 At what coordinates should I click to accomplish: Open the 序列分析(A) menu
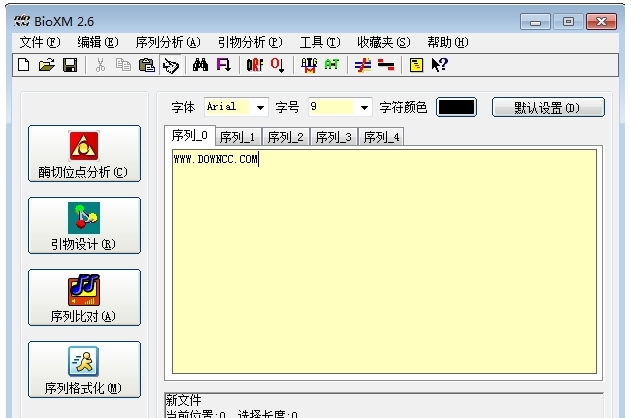[168, 42]
